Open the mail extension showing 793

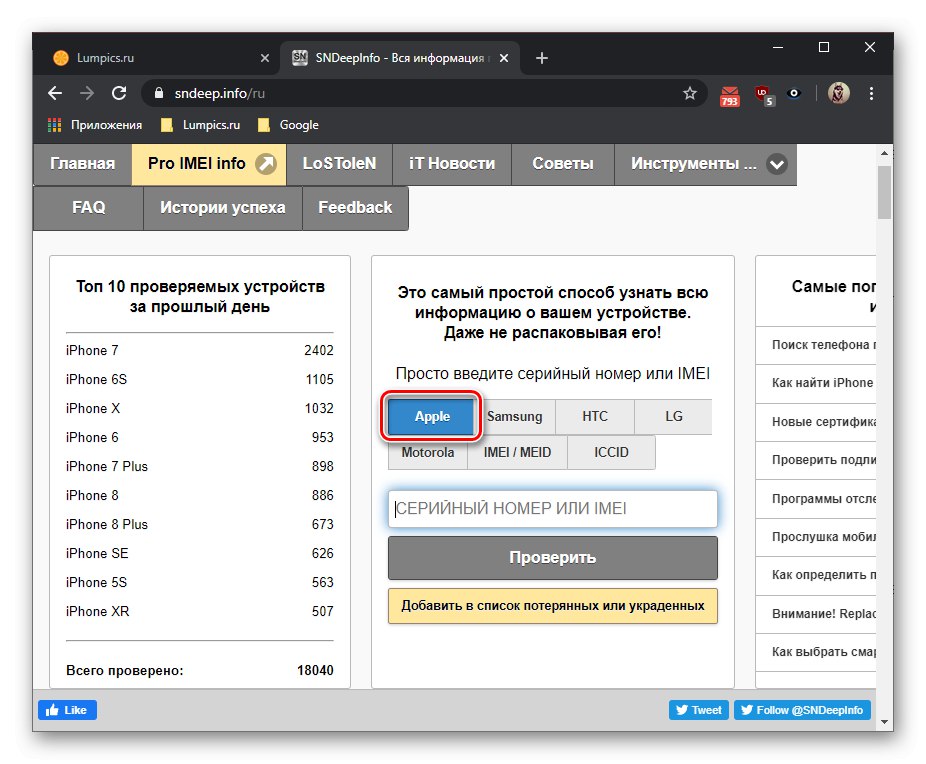(x=729, y=95)
